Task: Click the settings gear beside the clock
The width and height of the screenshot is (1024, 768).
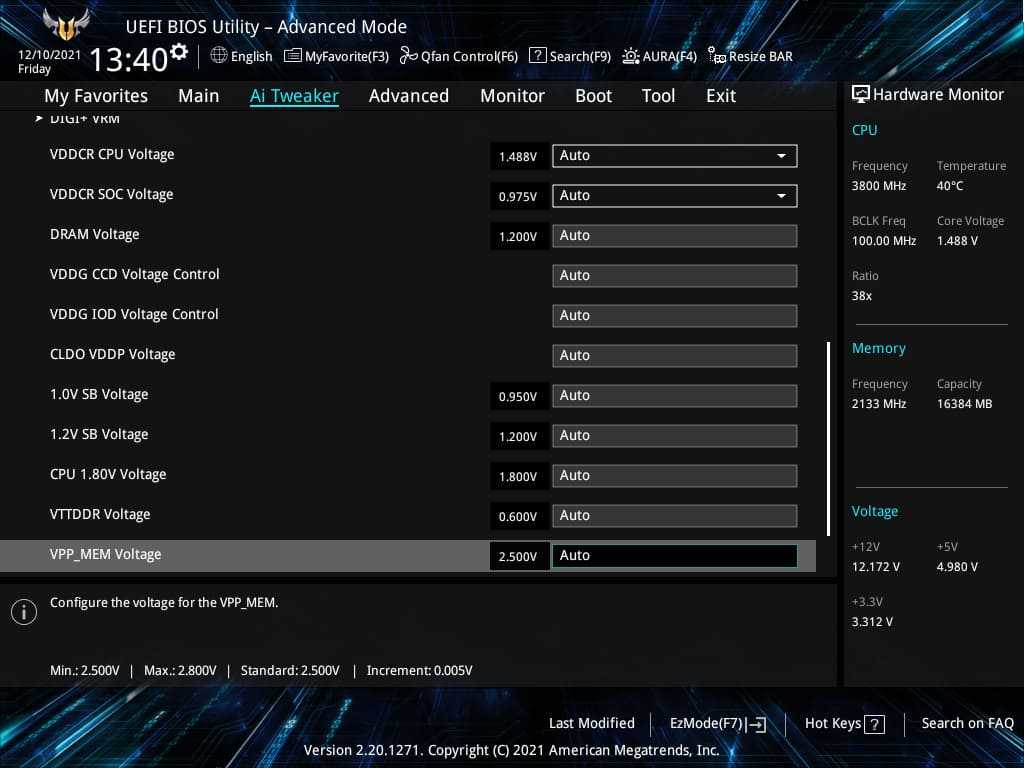Action: point(179,52)
